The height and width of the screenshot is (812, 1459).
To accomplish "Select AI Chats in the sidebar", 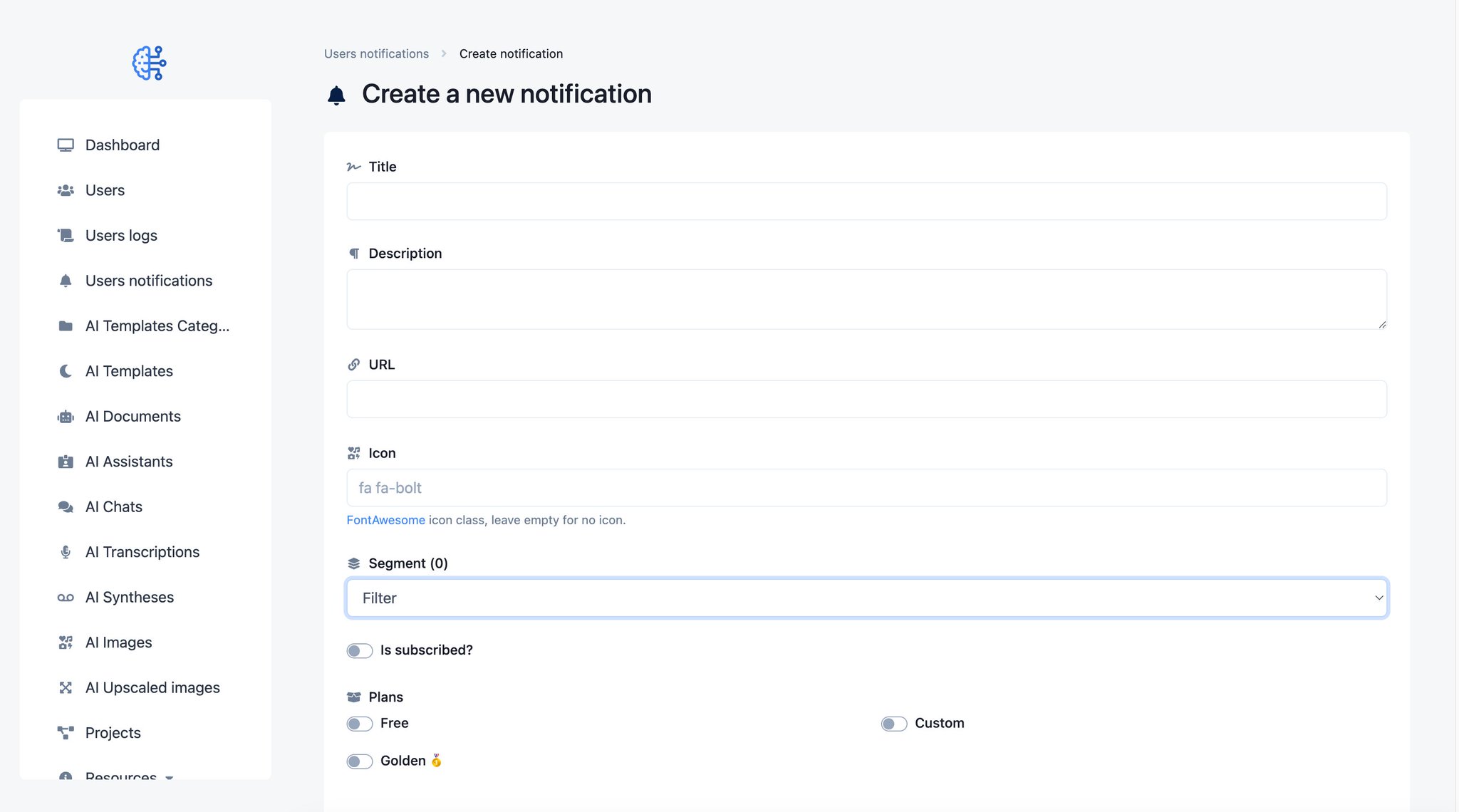I will click(x=114, y=506).
